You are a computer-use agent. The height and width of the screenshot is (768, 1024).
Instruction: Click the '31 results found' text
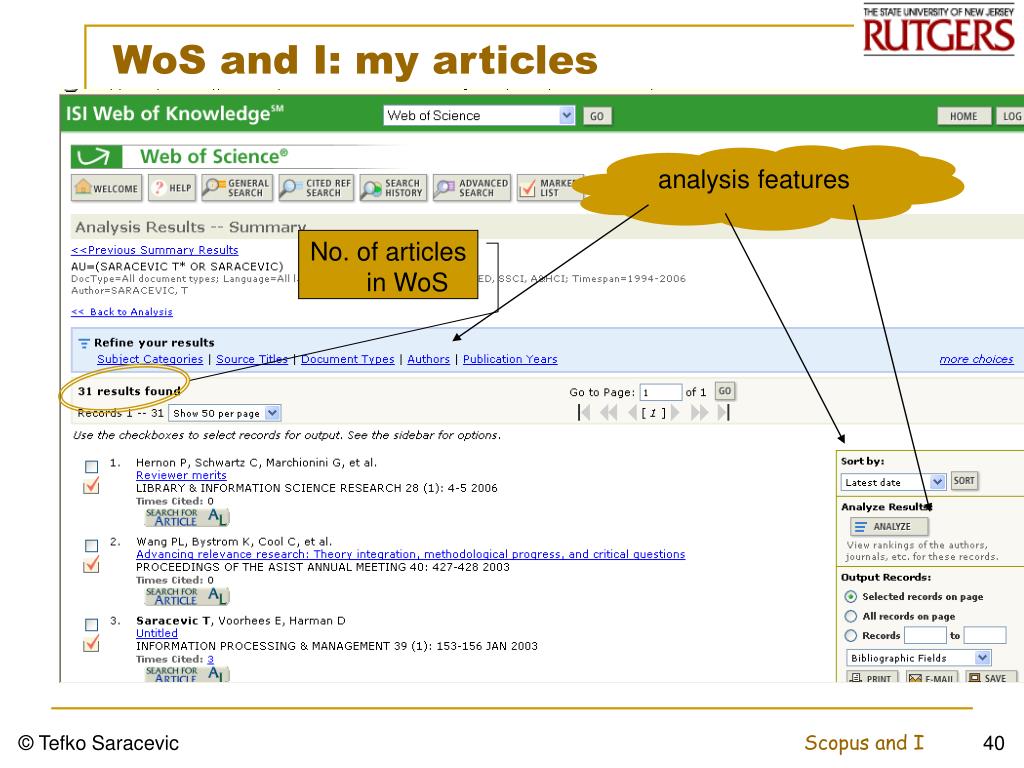(129, 391)
